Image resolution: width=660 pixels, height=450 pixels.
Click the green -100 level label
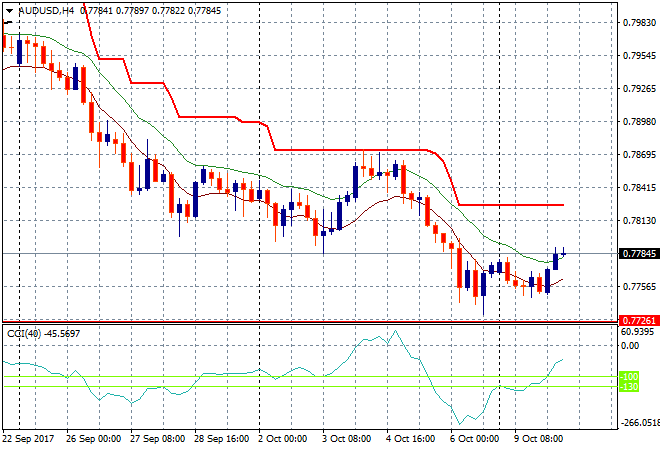click(x=629, y=376)
